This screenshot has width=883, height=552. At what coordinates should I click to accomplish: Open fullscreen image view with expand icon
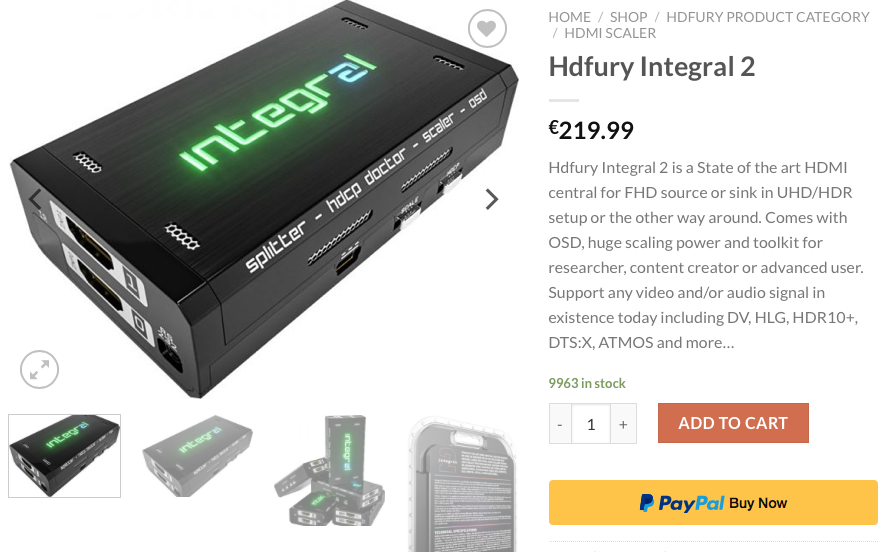(39, 370)
